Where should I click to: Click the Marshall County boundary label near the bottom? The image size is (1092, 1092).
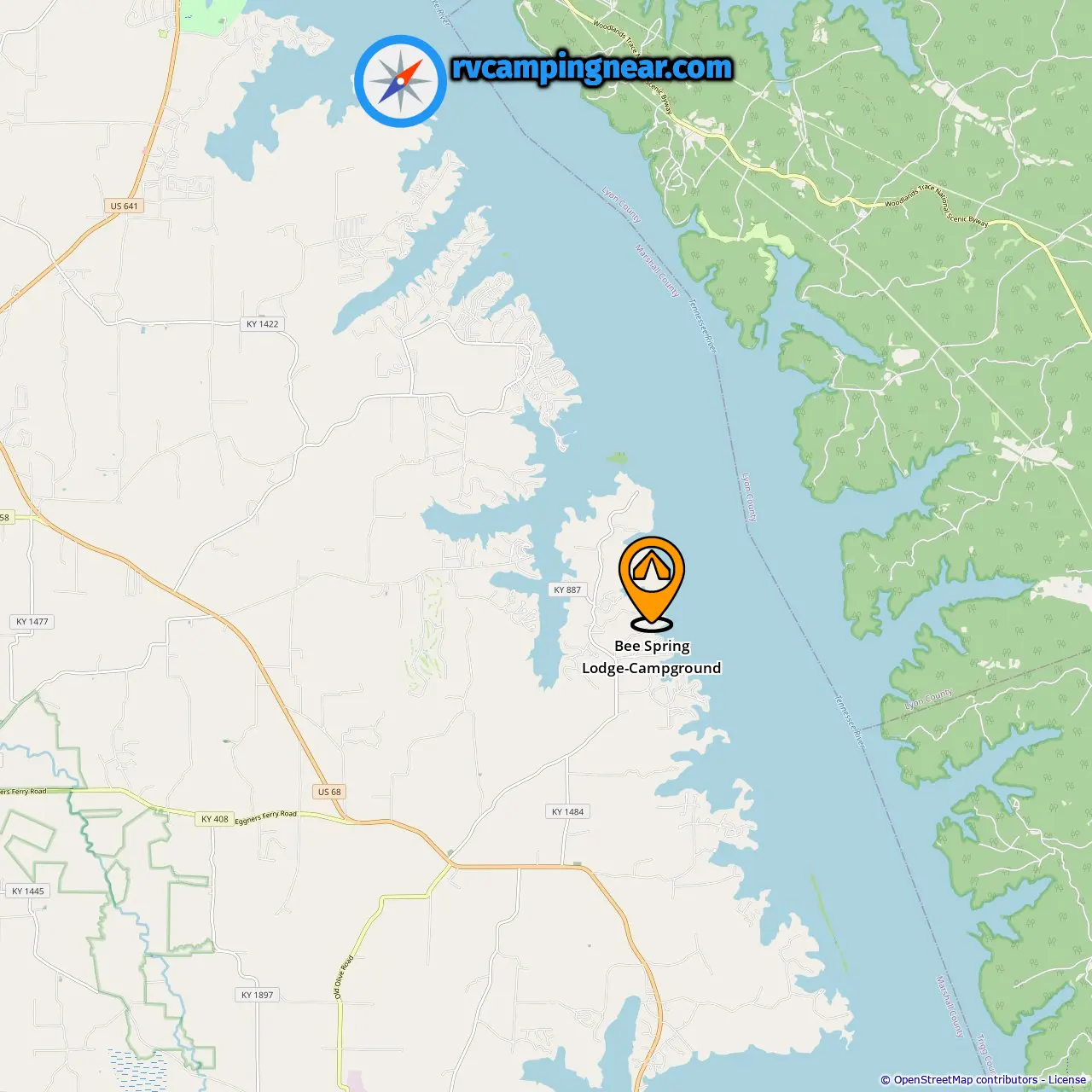[x=950, y=1007]
